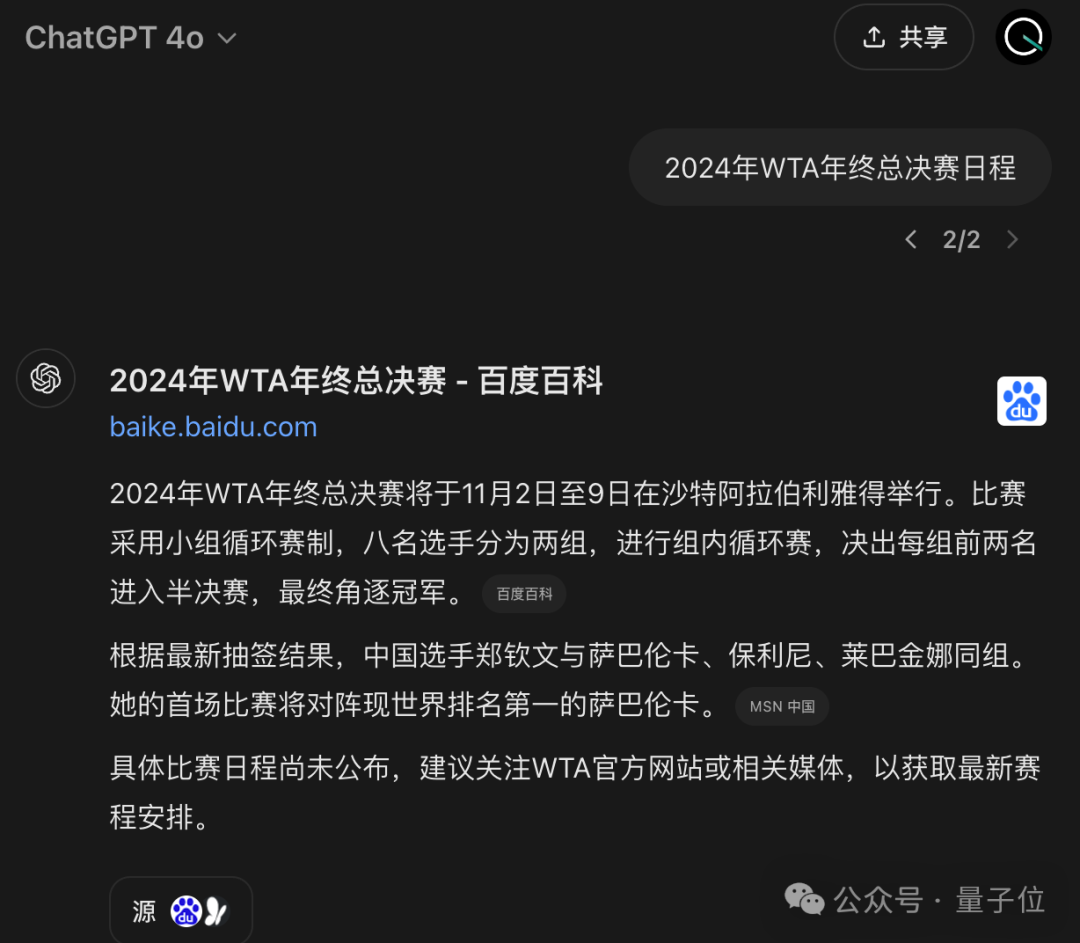Click the small Baidu icon in sources
This screenshot has height=943, width=1080.
click(186, 911)
